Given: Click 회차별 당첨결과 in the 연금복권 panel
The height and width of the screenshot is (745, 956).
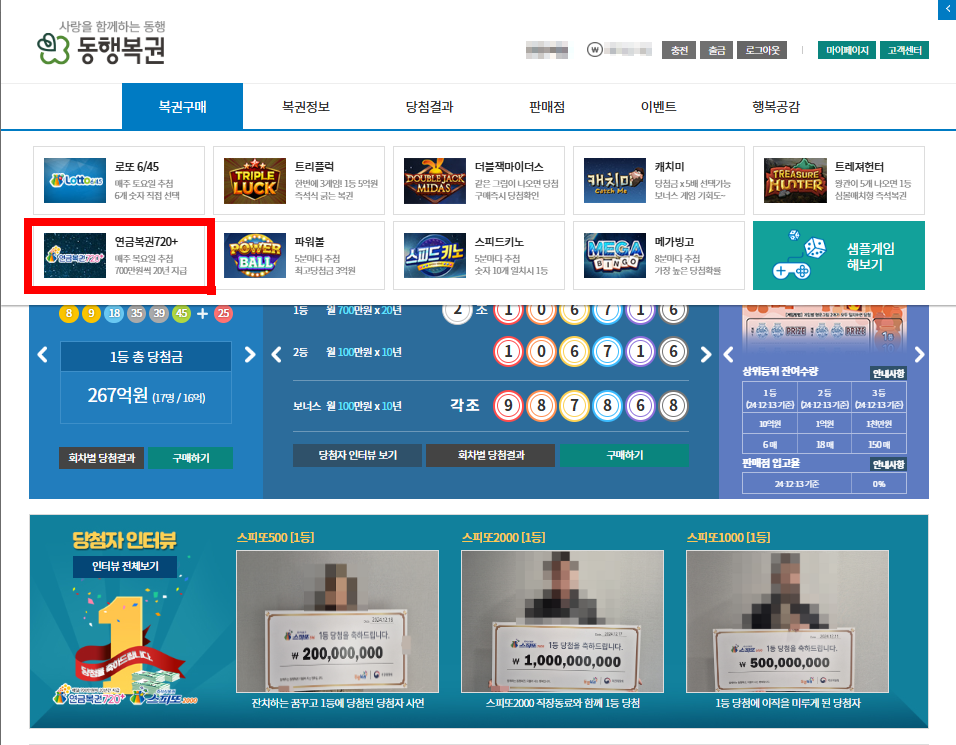Looking at the screenshot, I should point(491,455).
